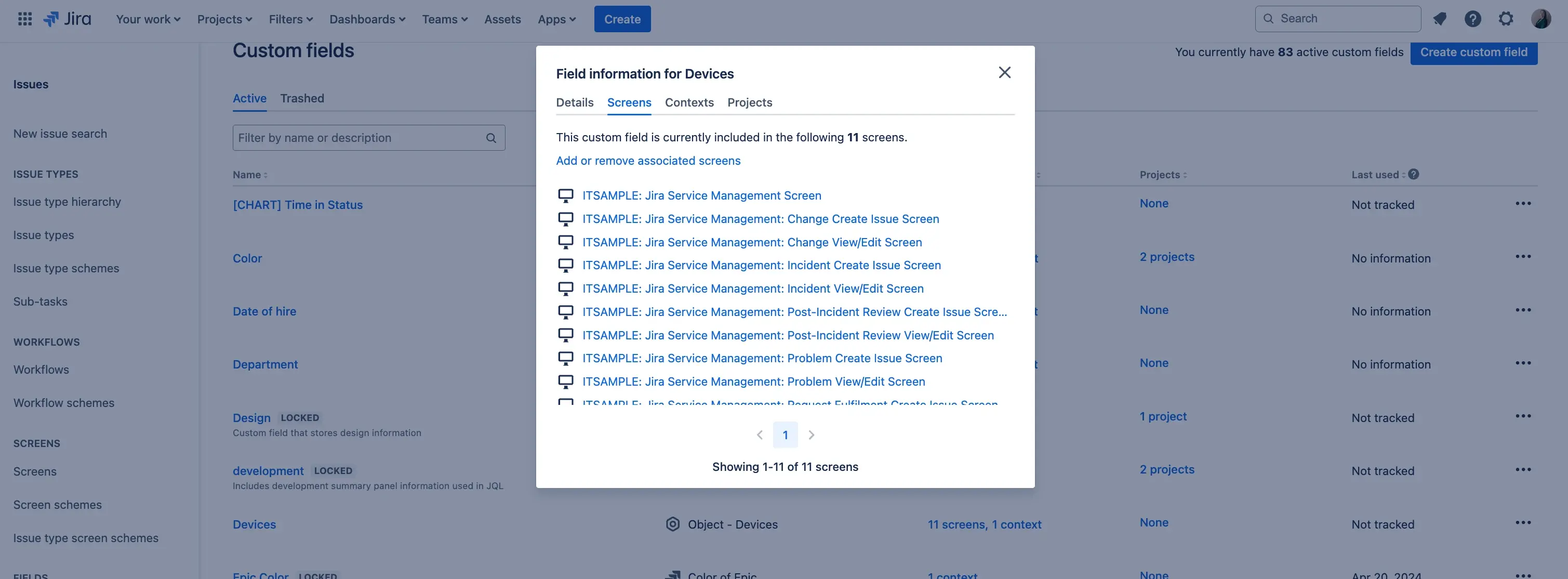Screen dimensions: 1568x579
Task: Switch to the Trashed tab
Action: [x=302, y=98]
